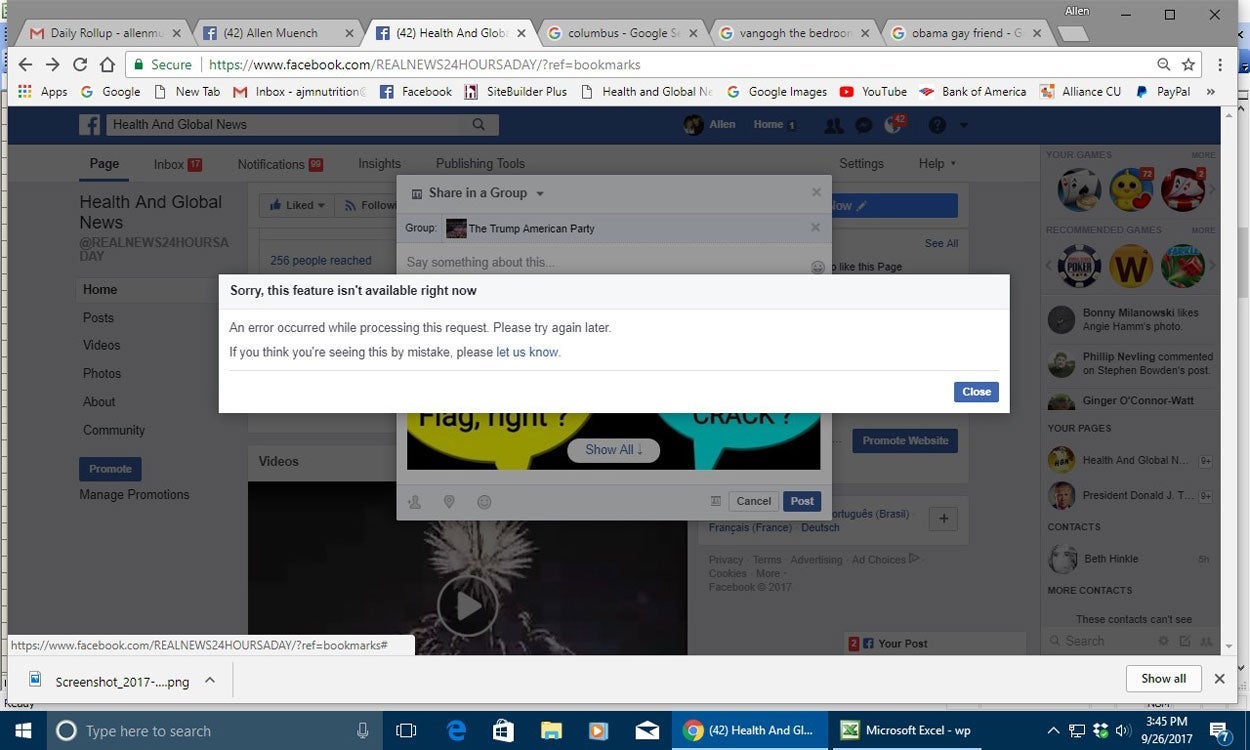
Task: Open chat with Beth Hinkle
Action: coord(1131,559)
